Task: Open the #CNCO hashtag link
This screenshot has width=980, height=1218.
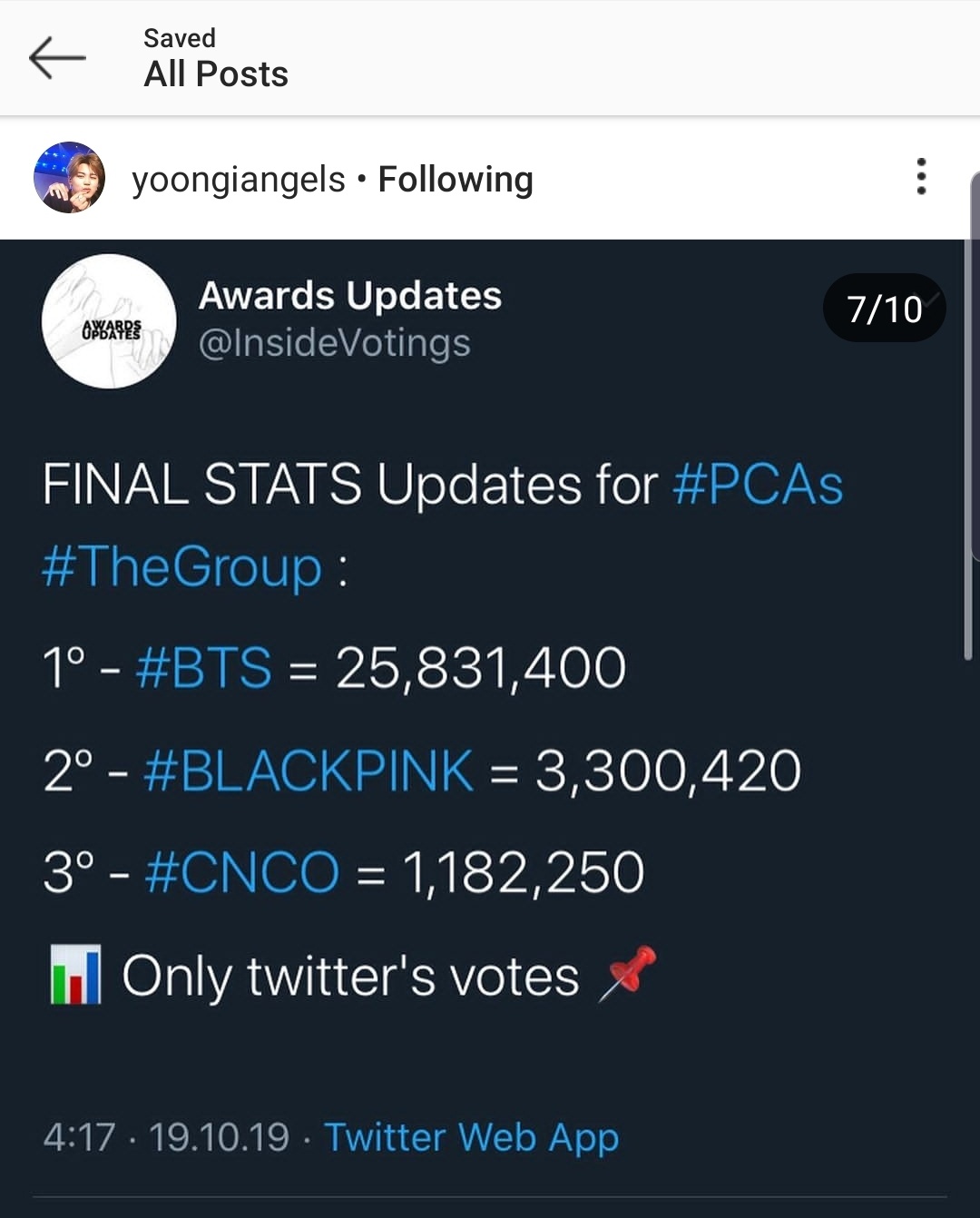Action: coord(241,872)
